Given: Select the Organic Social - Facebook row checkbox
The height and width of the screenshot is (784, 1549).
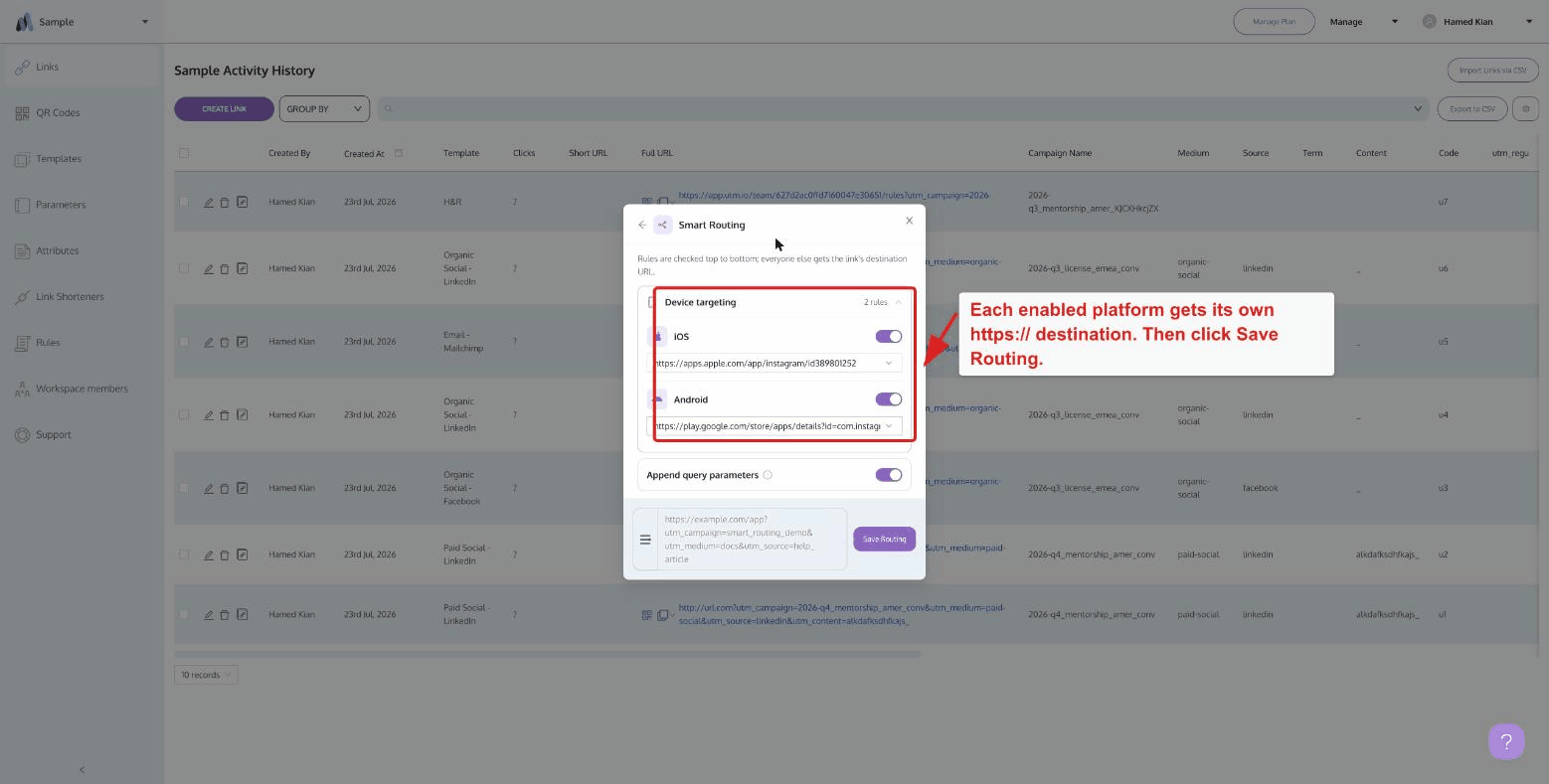Looking at the screenshot, I should tap(184, 488).
